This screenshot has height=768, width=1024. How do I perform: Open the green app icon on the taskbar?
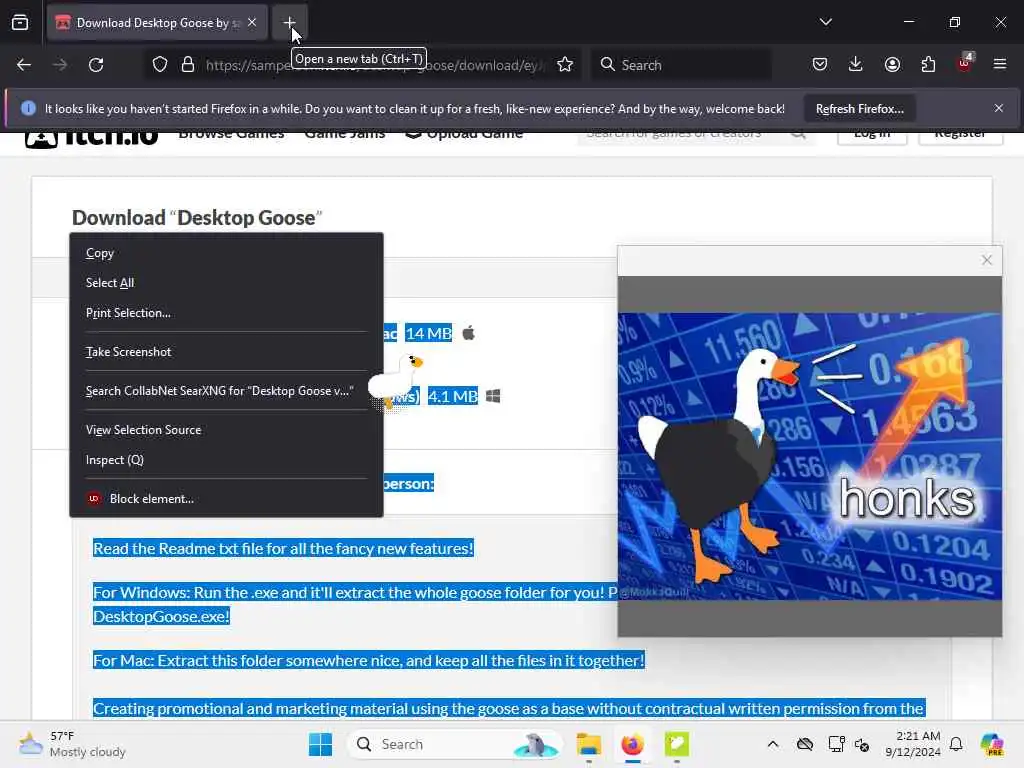(x=677, y=744)
